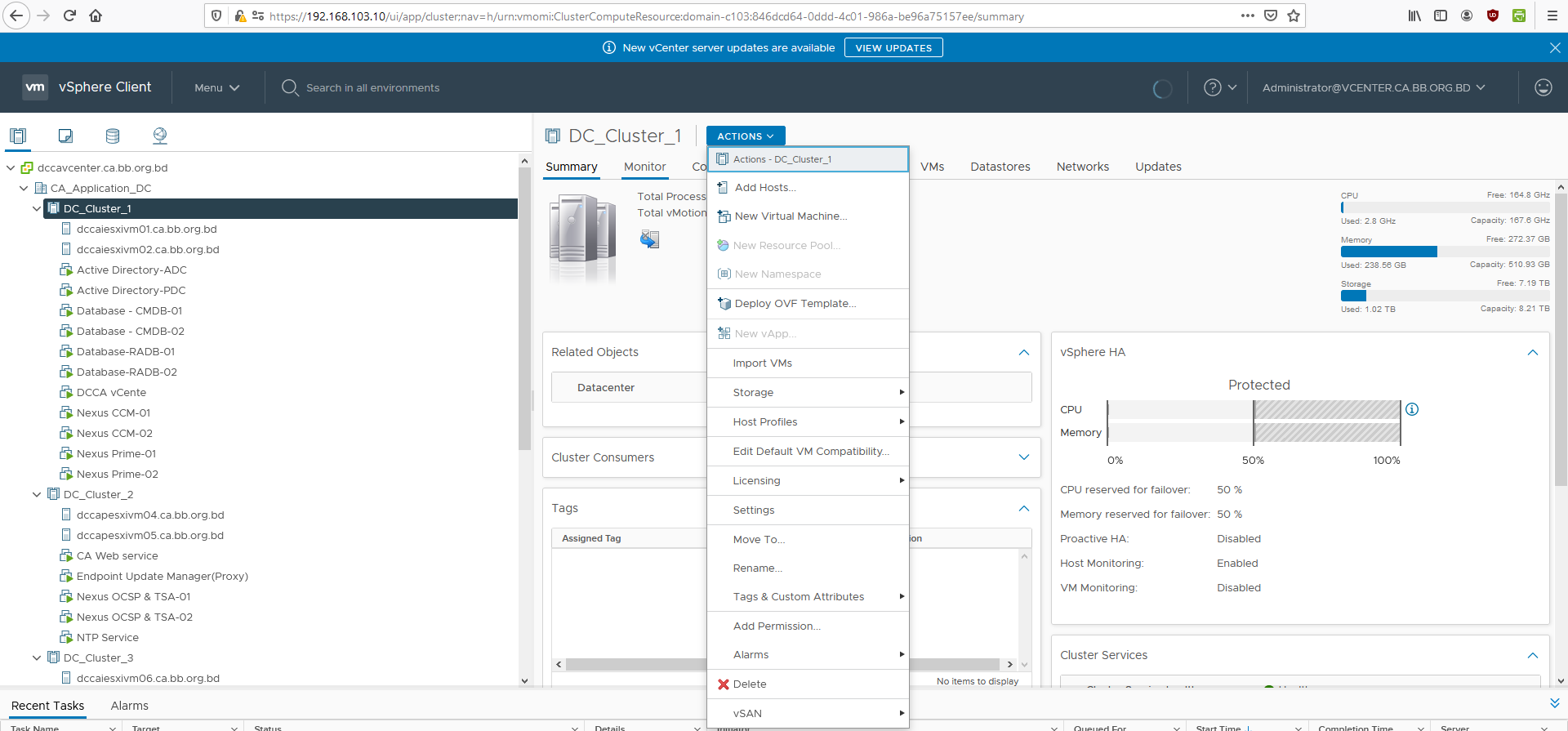Reload the page with browser refresh icon

point(69,16)
